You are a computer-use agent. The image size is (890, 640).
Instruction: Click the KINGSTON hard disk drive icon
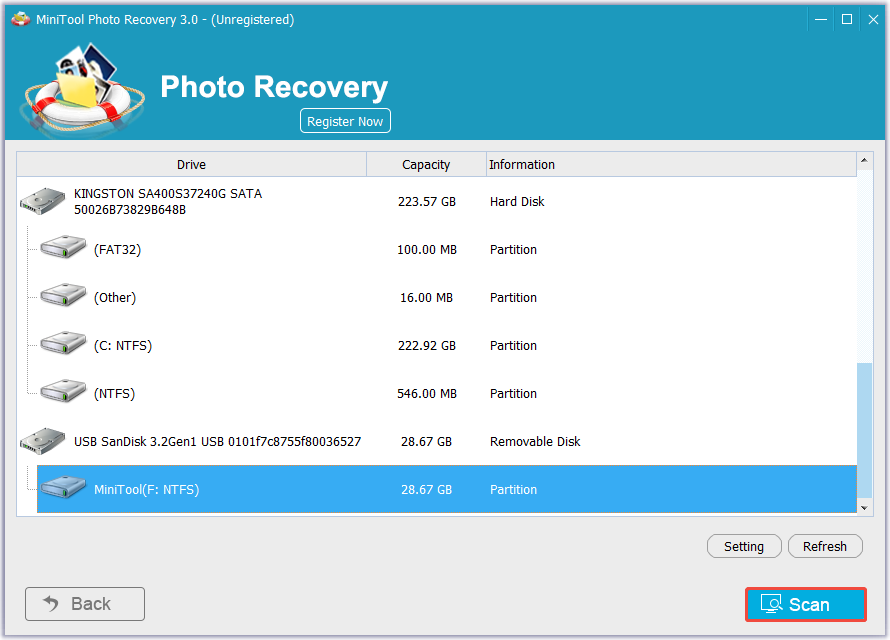tap(41, 200)
